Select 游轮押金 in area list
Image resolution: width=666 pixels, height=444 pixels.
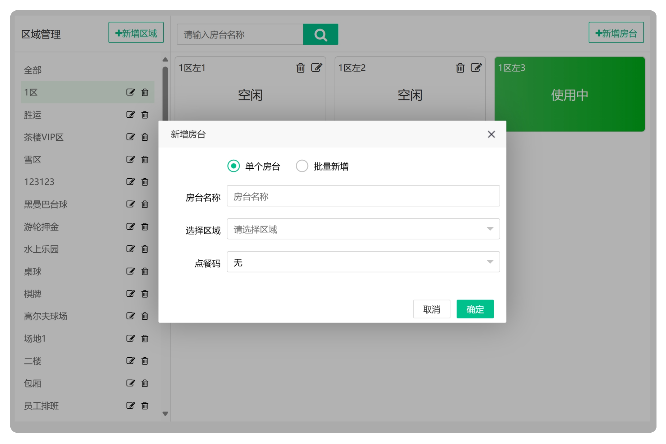pos(41,227)
